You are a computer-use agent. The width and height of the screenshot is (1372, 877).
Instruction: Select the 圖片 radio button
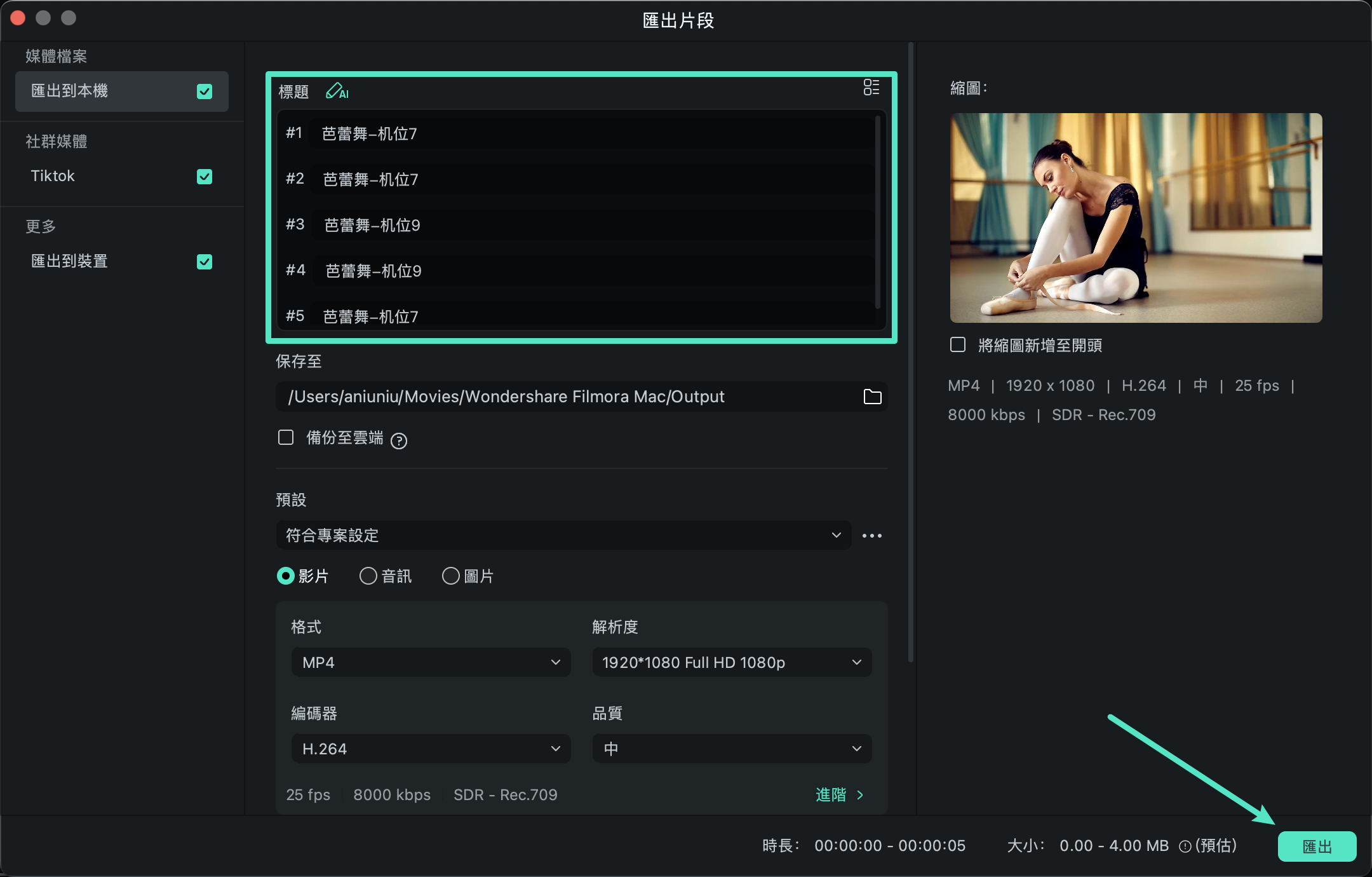(x=451, y=576)
